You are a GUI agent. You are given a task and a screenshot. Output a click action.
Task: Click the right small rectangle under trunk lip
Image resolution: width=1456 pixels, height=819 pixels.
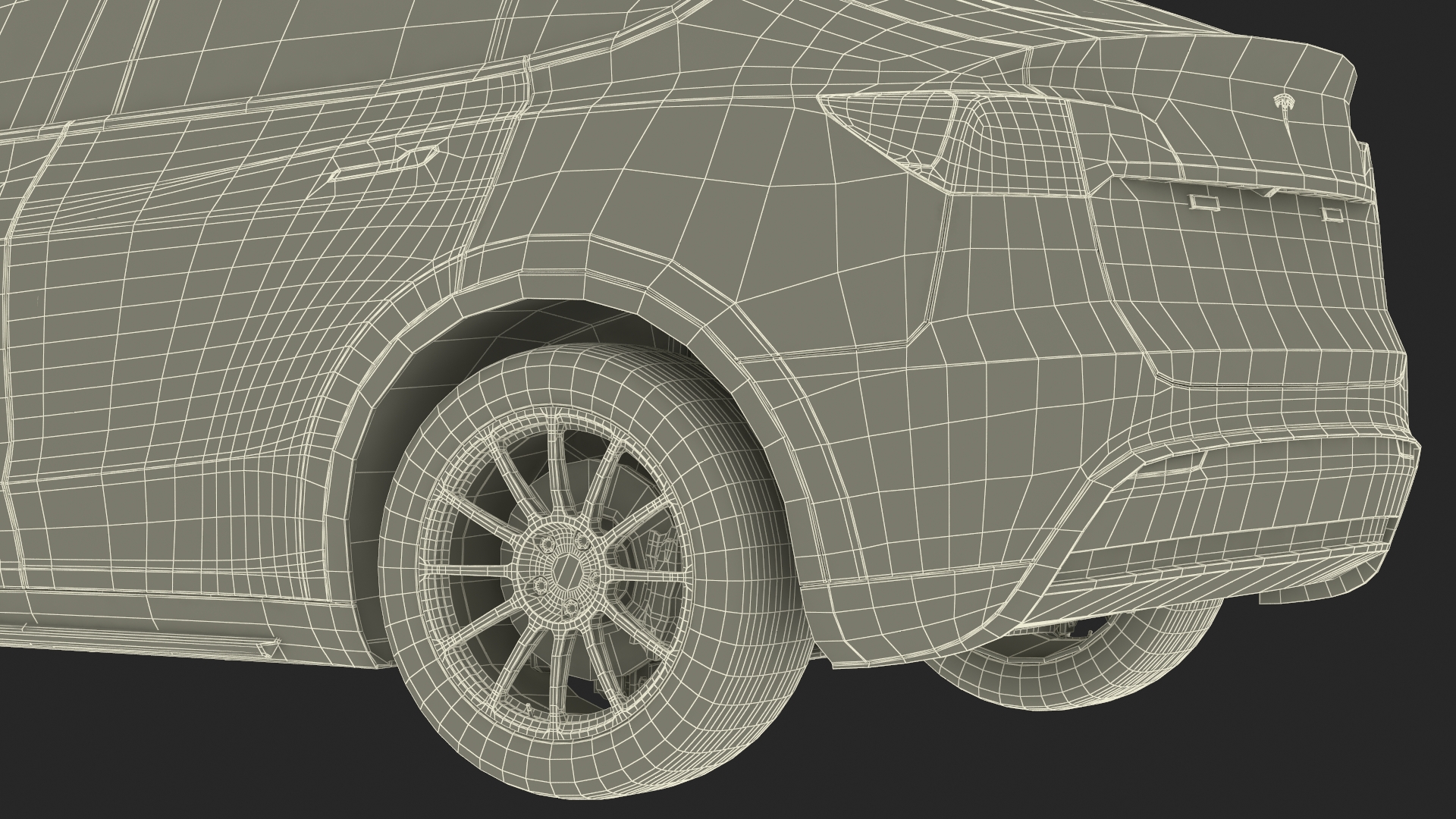[1331, 214]
